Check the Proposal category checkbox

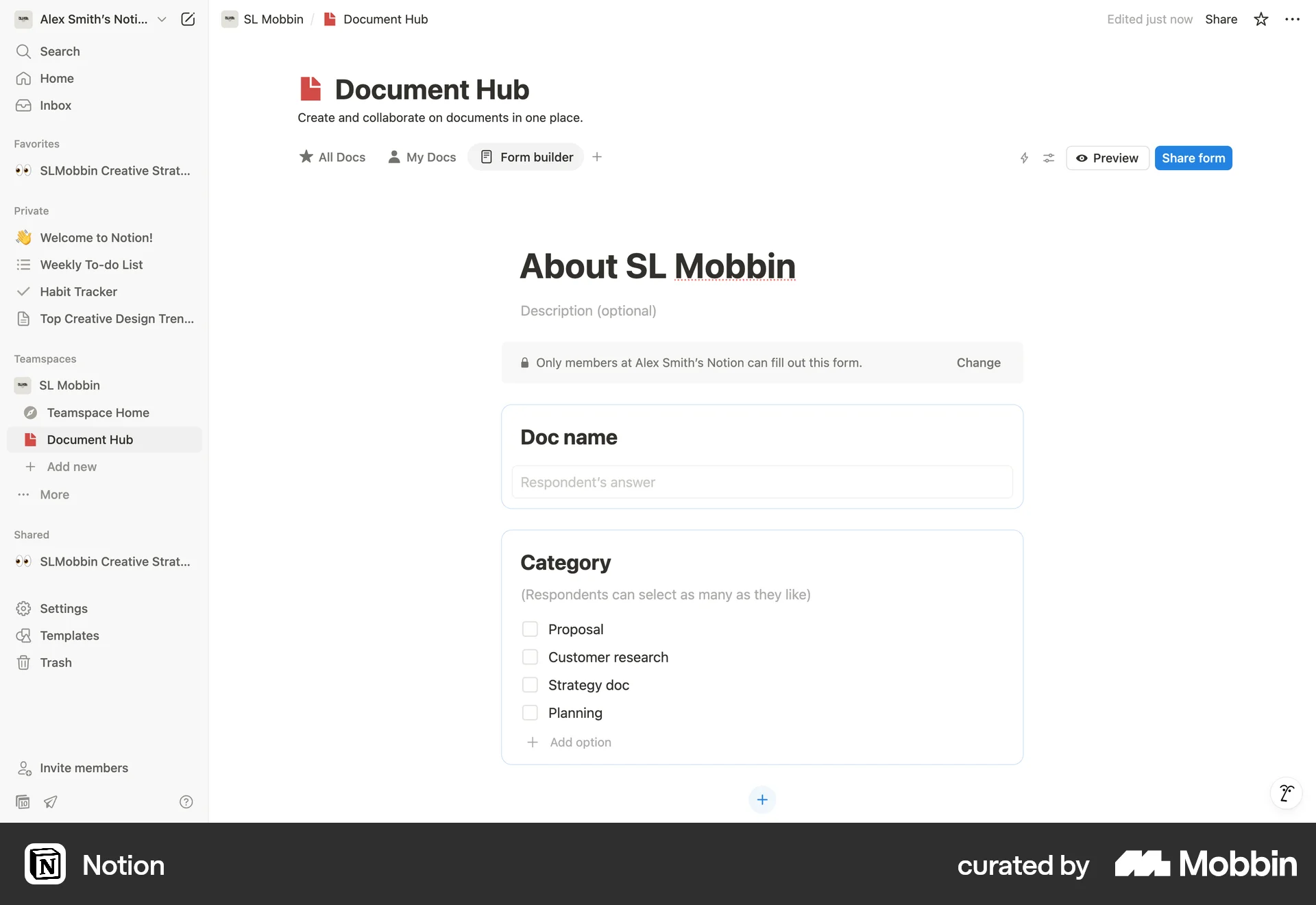(531, 629)
